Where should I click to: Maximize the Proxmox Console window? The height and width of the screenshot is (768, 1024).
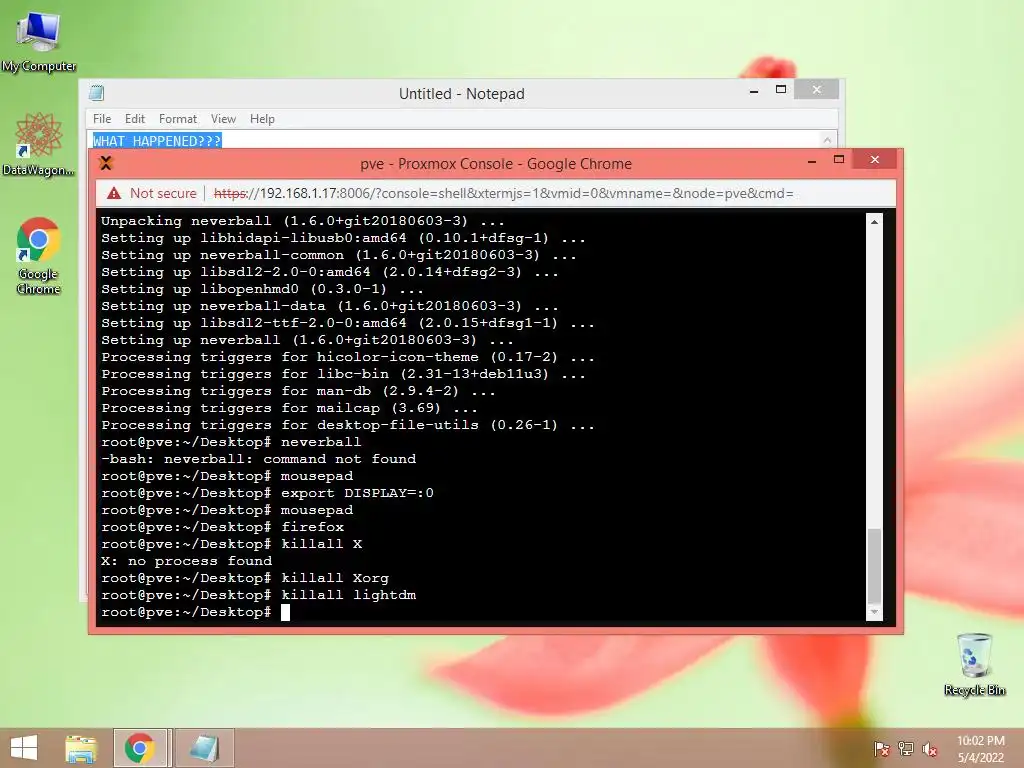(839, 159)
